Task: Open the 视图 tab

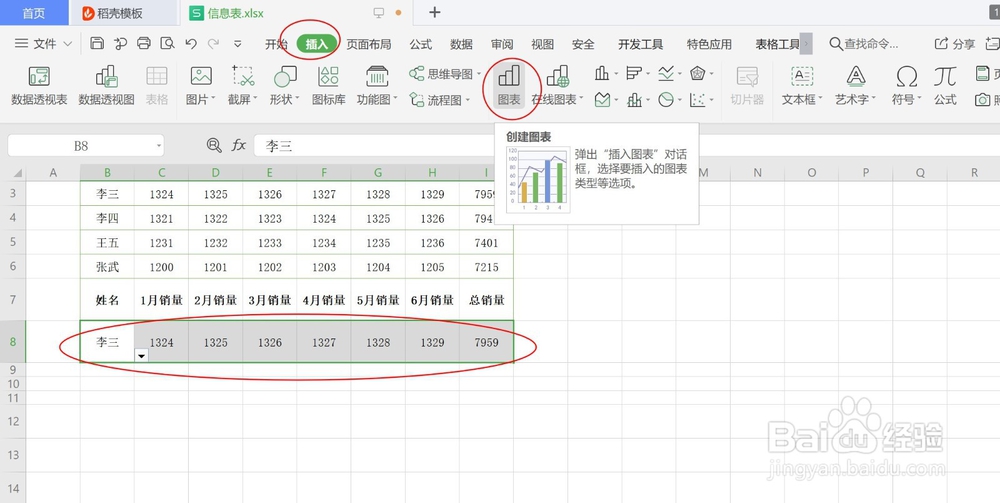Action: (543, 44)
